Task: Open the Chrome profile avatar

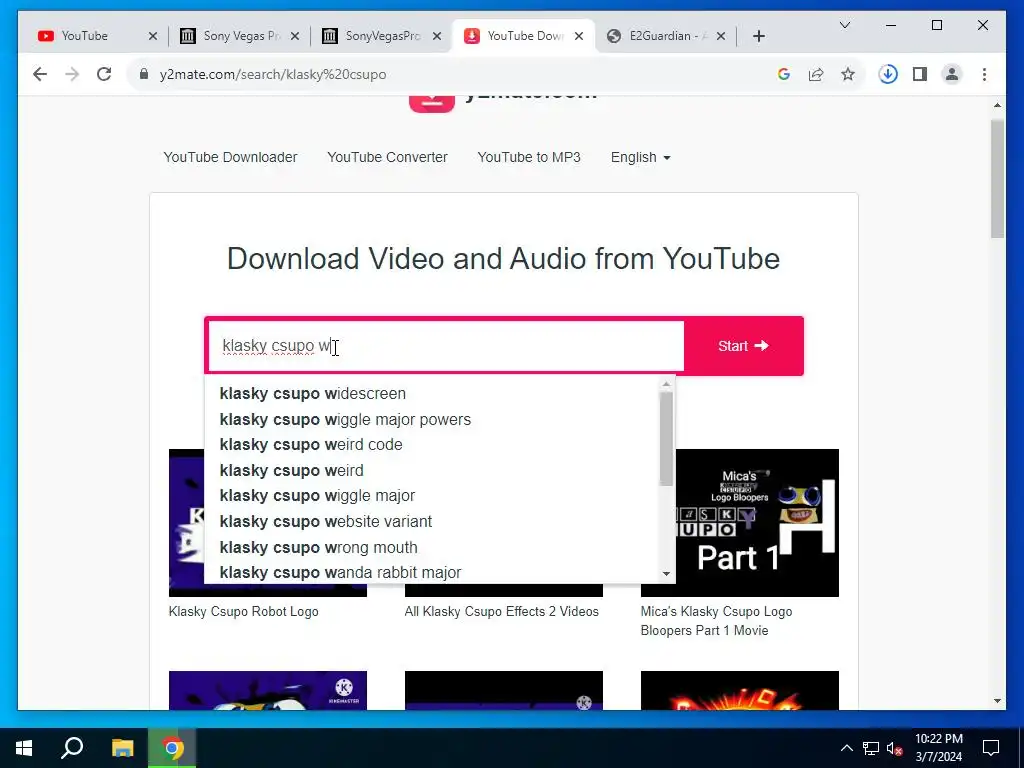Action: pos(952,74)
